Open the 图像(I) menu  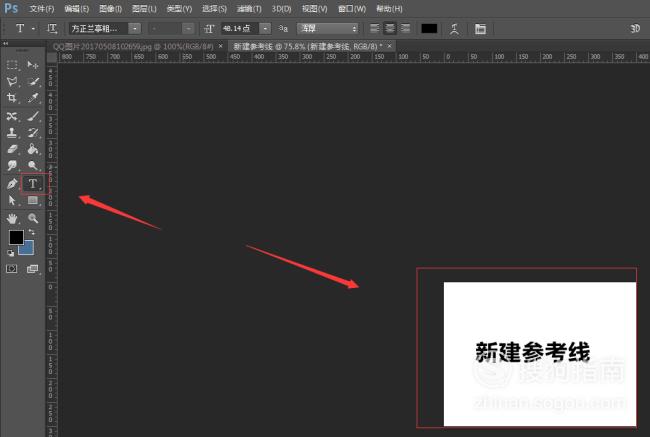pos(110,9)
